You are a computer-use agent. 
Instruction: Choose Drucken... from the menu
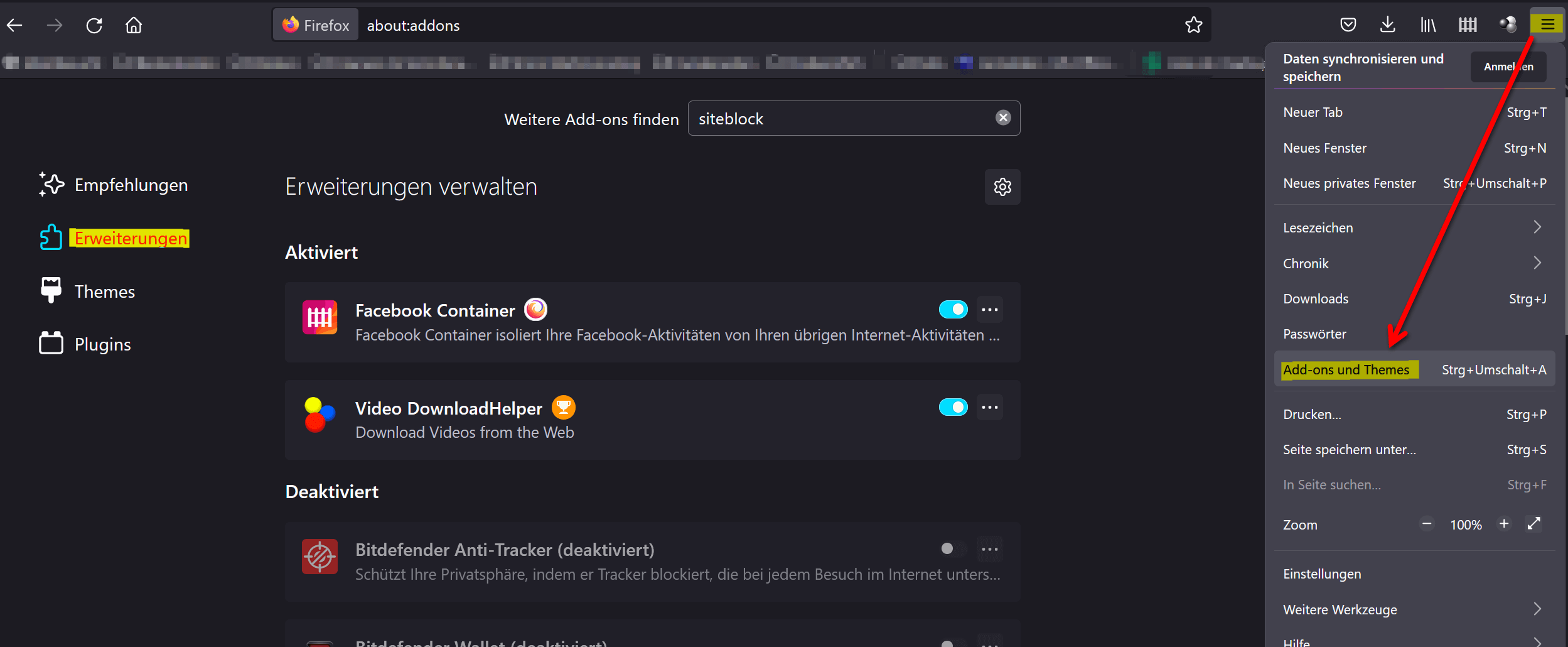(1415, 415)
